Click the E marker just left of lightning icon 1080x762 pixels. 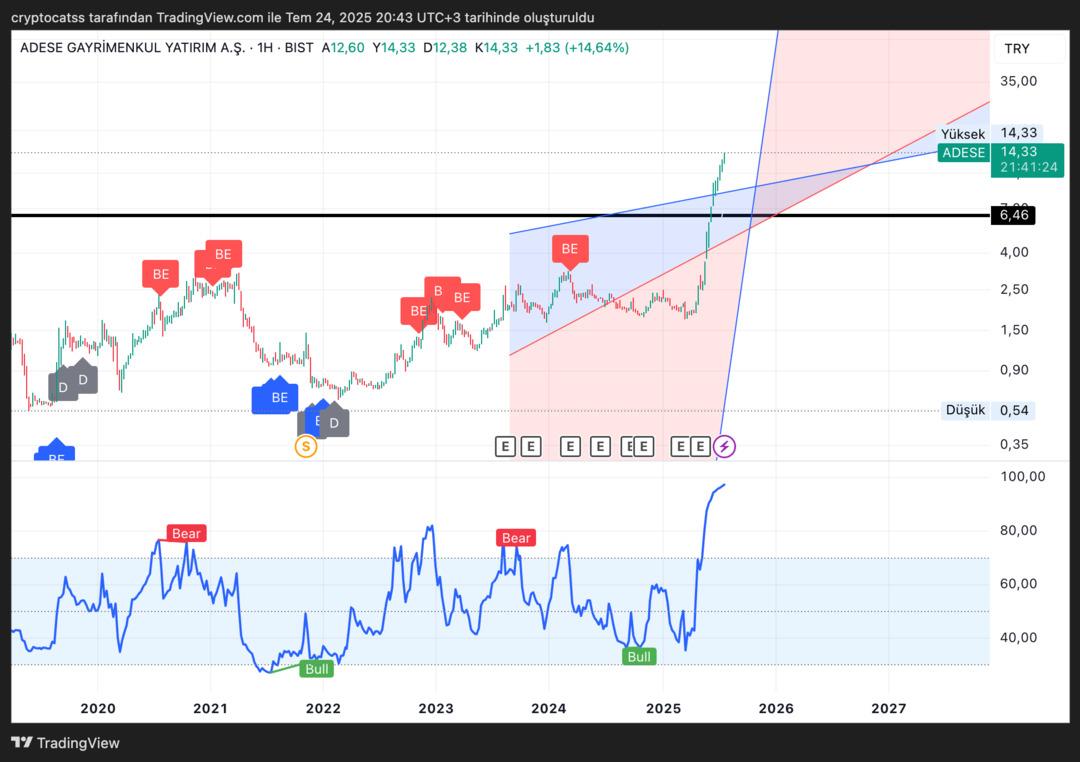tap(700, 446)
